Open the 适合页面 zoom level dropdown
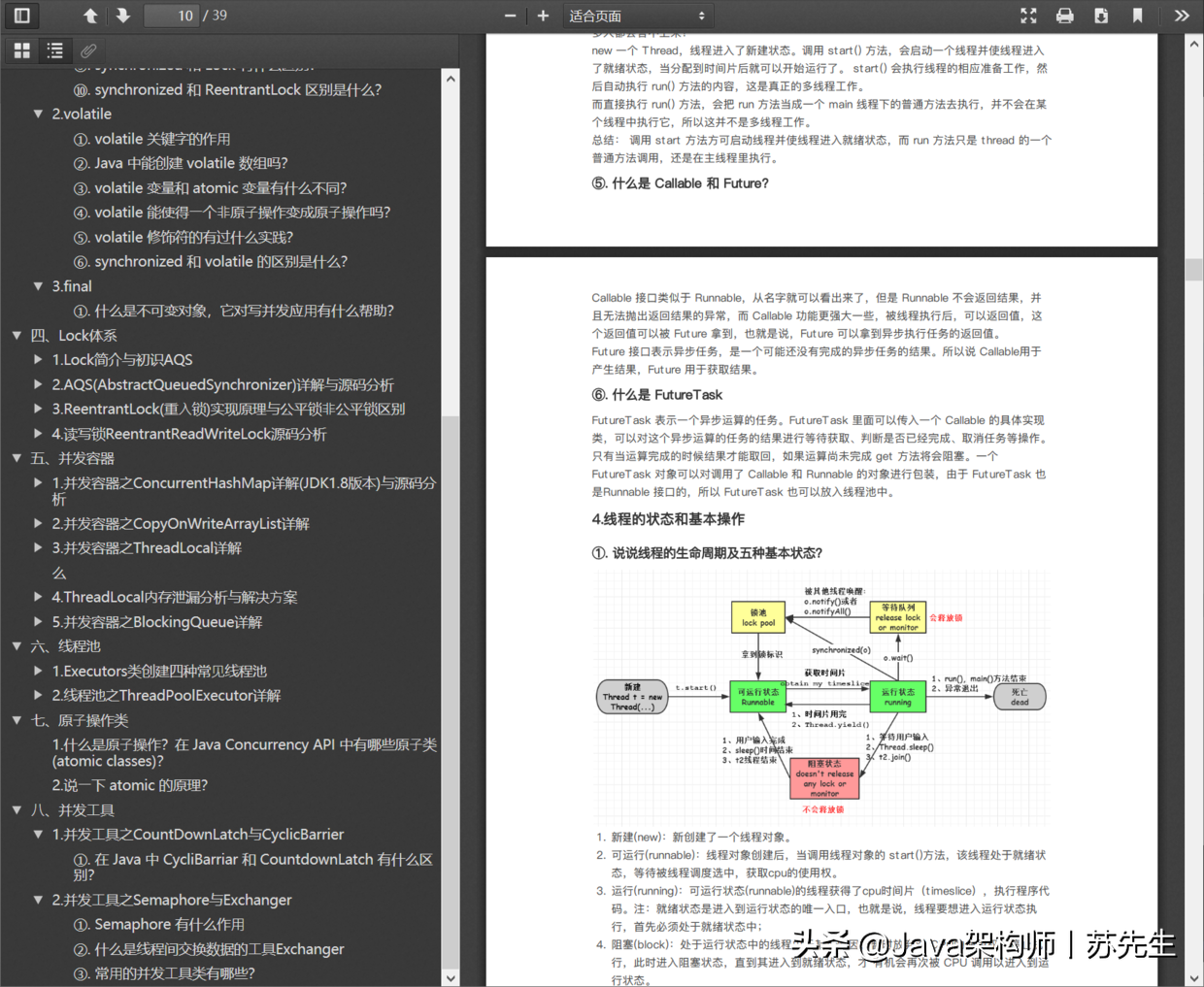The height and width of the screenshot is (987, 1204). 638,16
